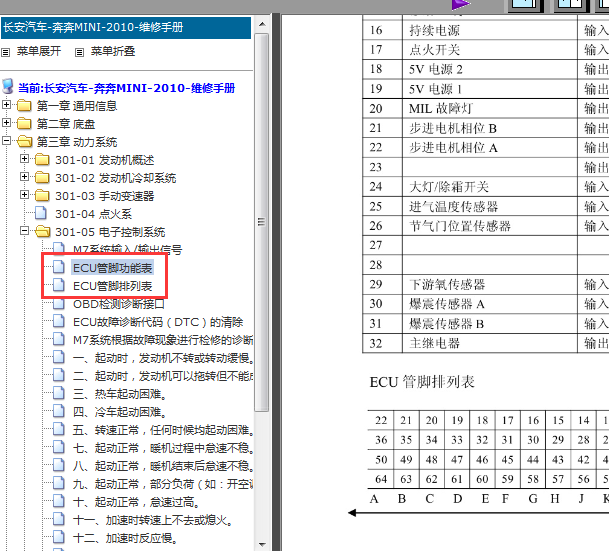609x551 pixels.
Task: Click the MIL 故障灯 table cell
Action: coord(489,108)
